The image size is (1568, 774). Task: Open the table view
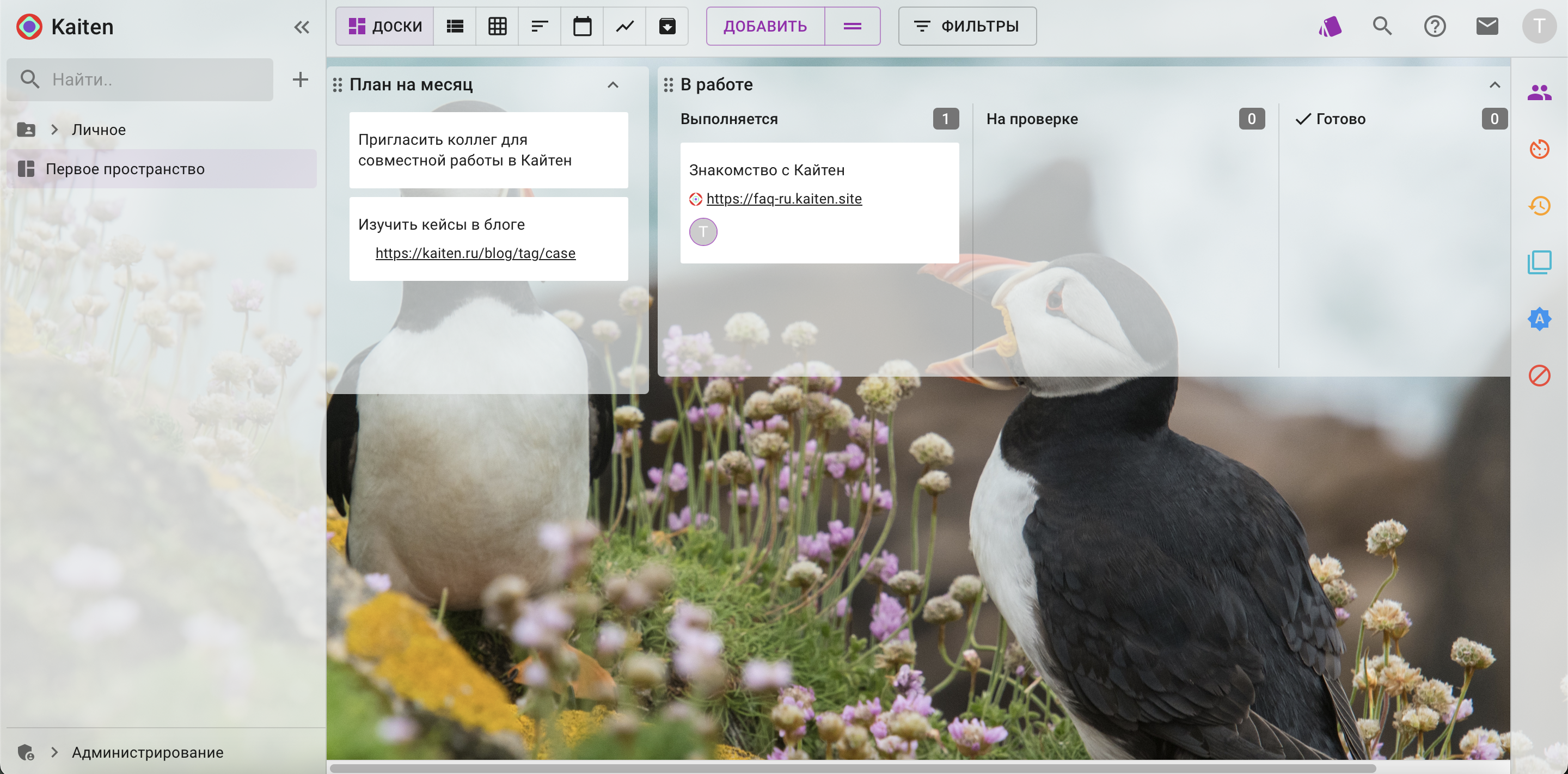497,26
